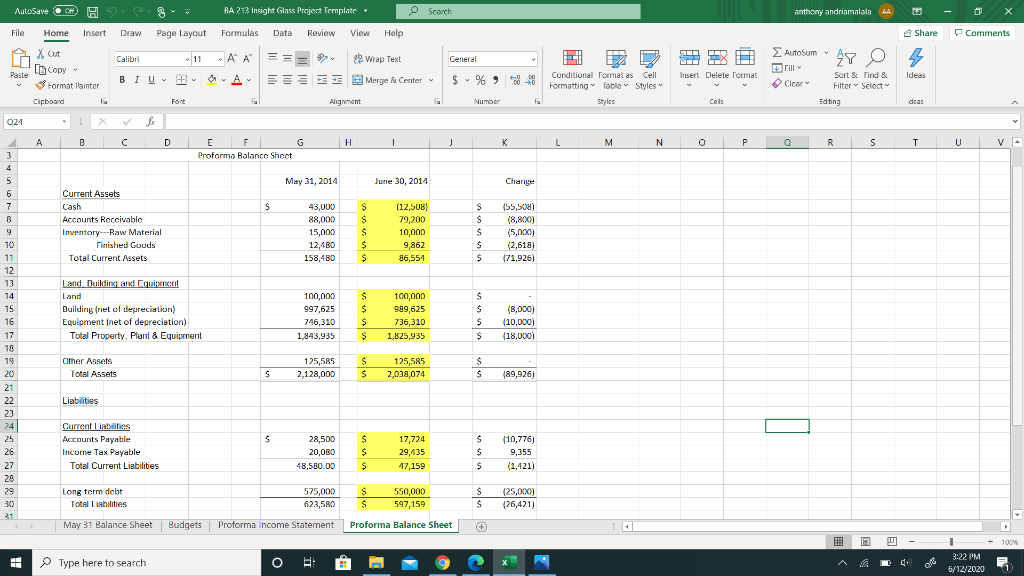Open Format as Table gallery
The height and width of the screenshot is (576, 1024).
click(x=615, y=69)
